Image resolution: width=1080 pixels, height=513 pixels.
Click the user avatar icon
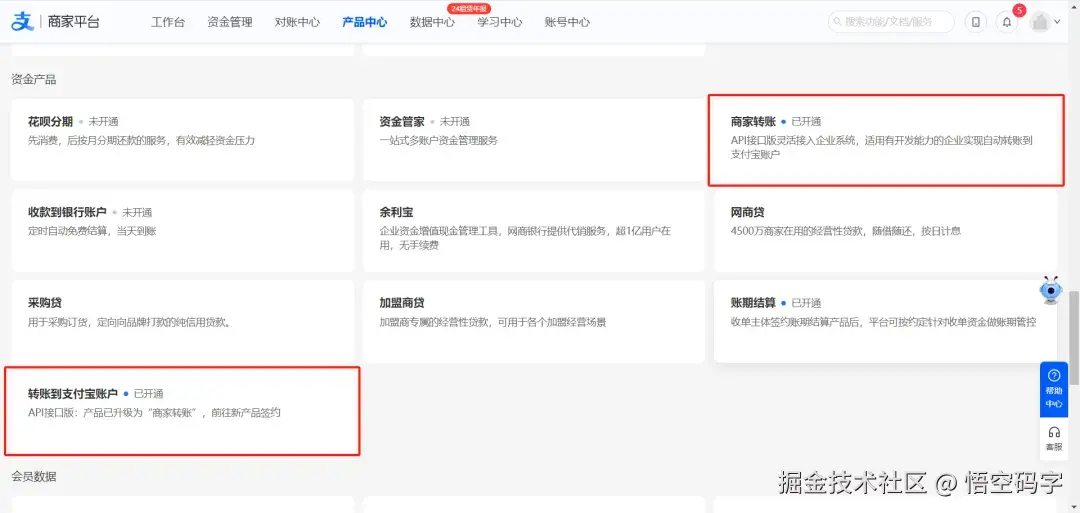click(1039, 22)
